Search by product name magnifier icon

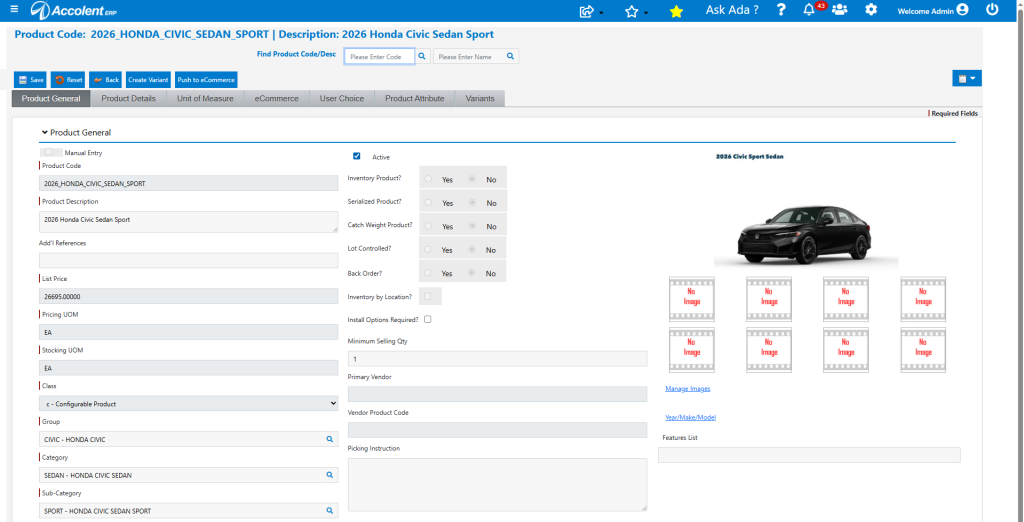tap(511, 56)
